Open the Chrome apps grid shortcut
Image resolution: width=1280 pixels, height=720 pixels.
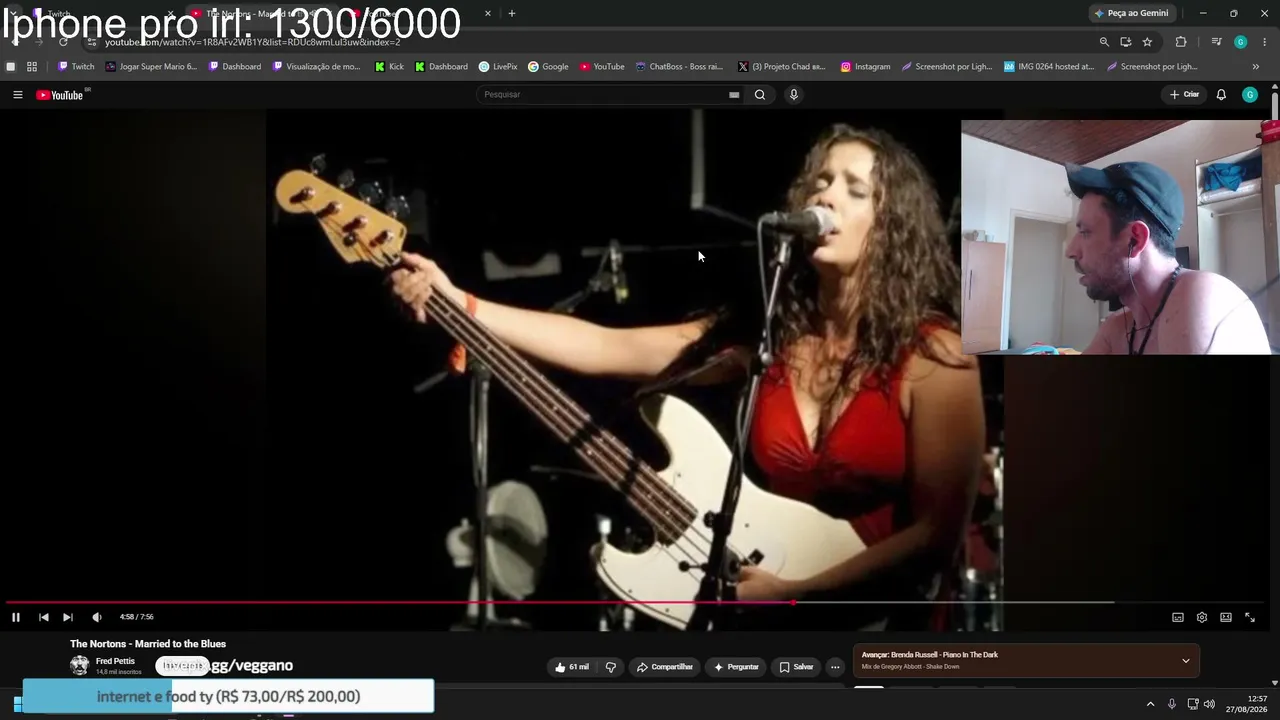tap(32, 67)
